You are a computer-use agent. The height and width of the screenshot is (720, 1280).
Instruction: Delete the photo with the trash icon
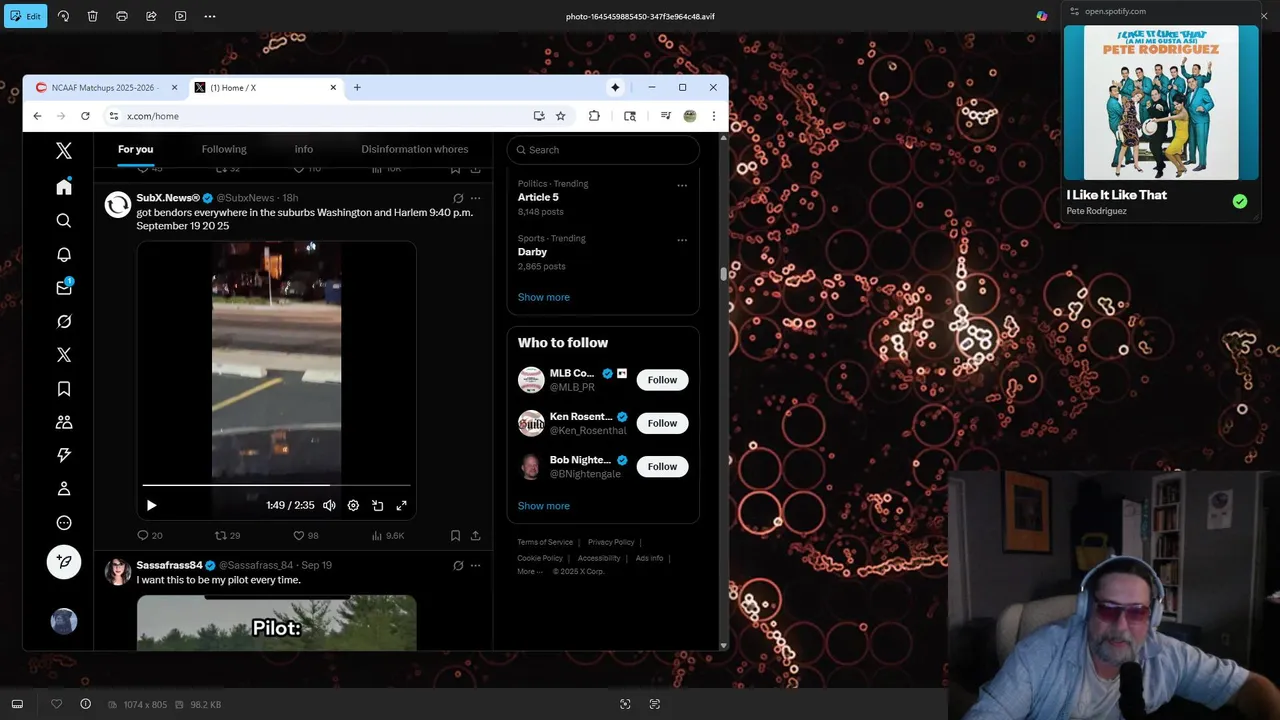(92, 16)
